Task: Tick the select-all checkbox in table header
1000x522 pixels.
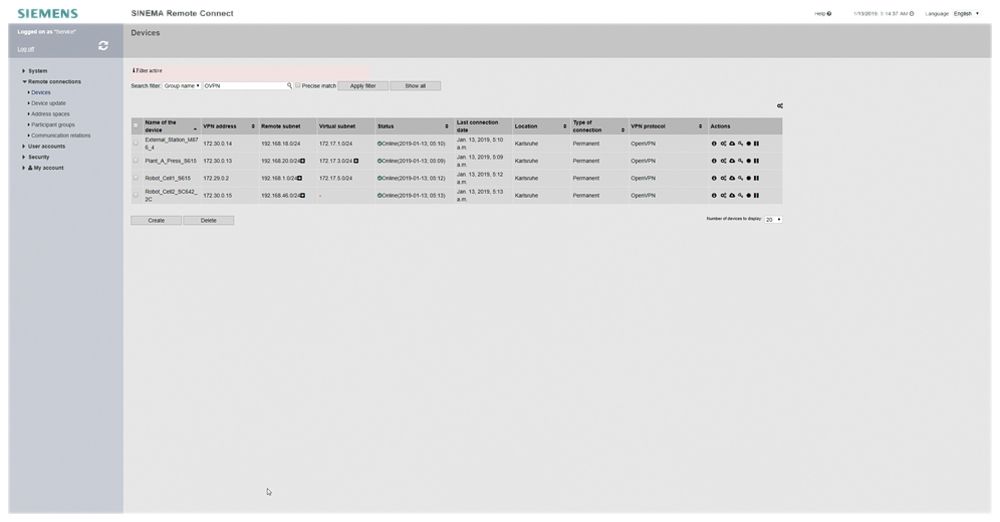Action: click(136, 126)
